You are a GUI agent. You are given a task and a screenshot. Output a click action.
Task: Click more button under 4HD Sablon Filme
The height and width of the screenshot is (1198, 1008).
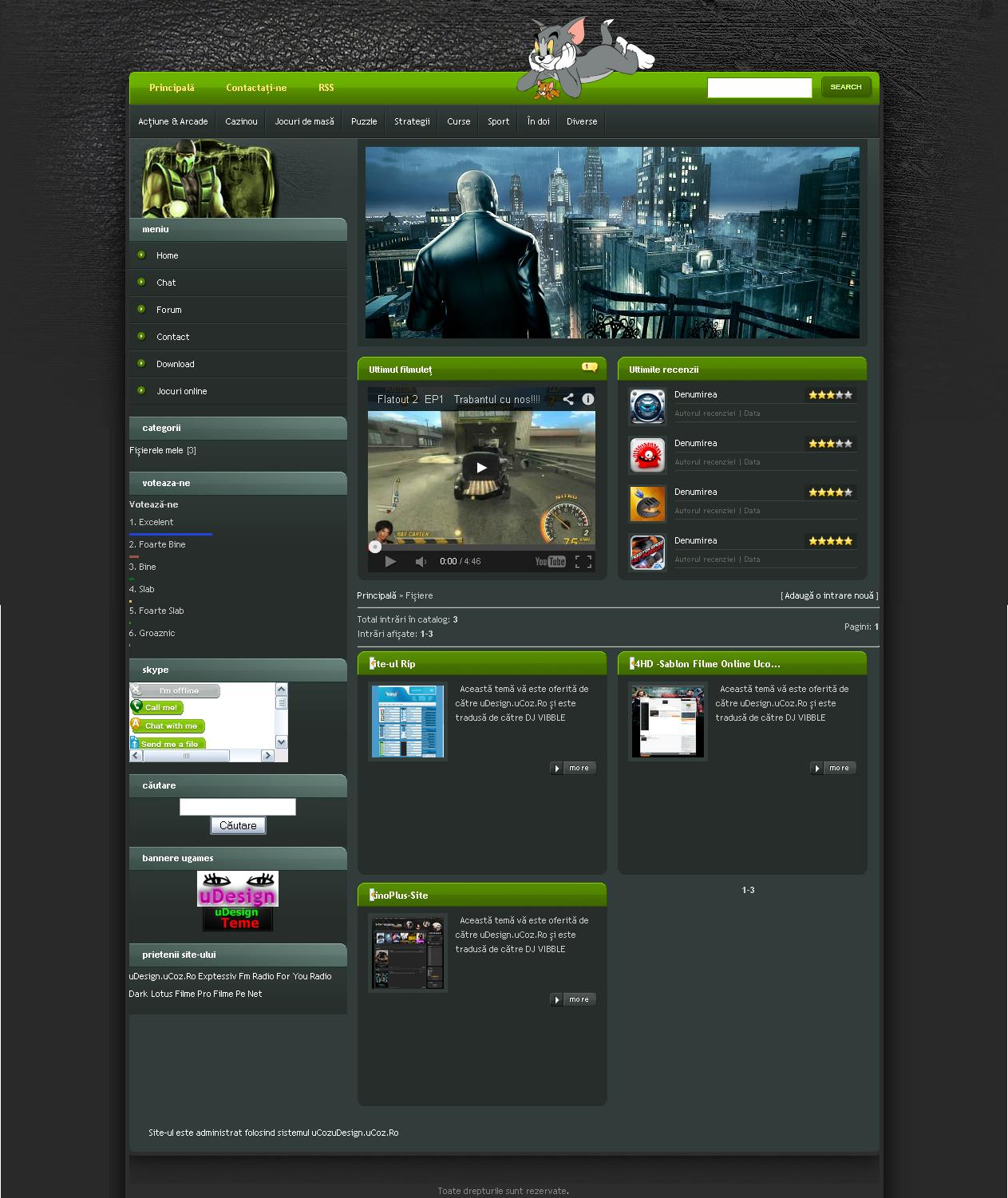pyautogui.click(x=833, y=768)
